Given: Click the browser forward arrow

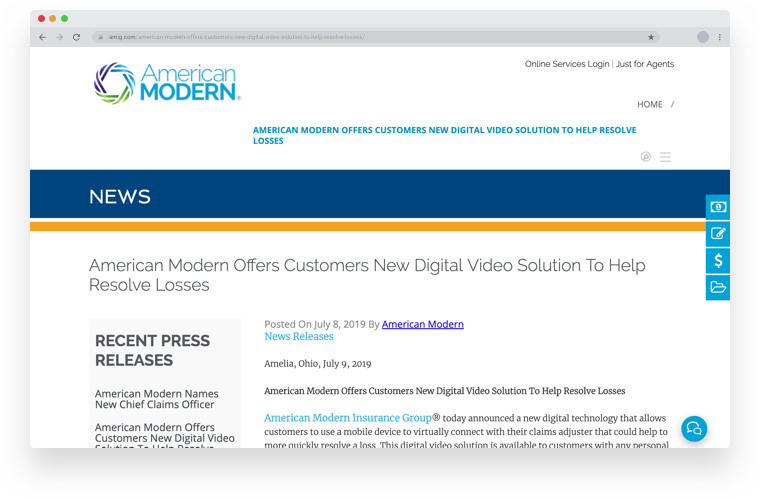Looking at the screenshot, I should pyautogui.click(x=59, y=37).
